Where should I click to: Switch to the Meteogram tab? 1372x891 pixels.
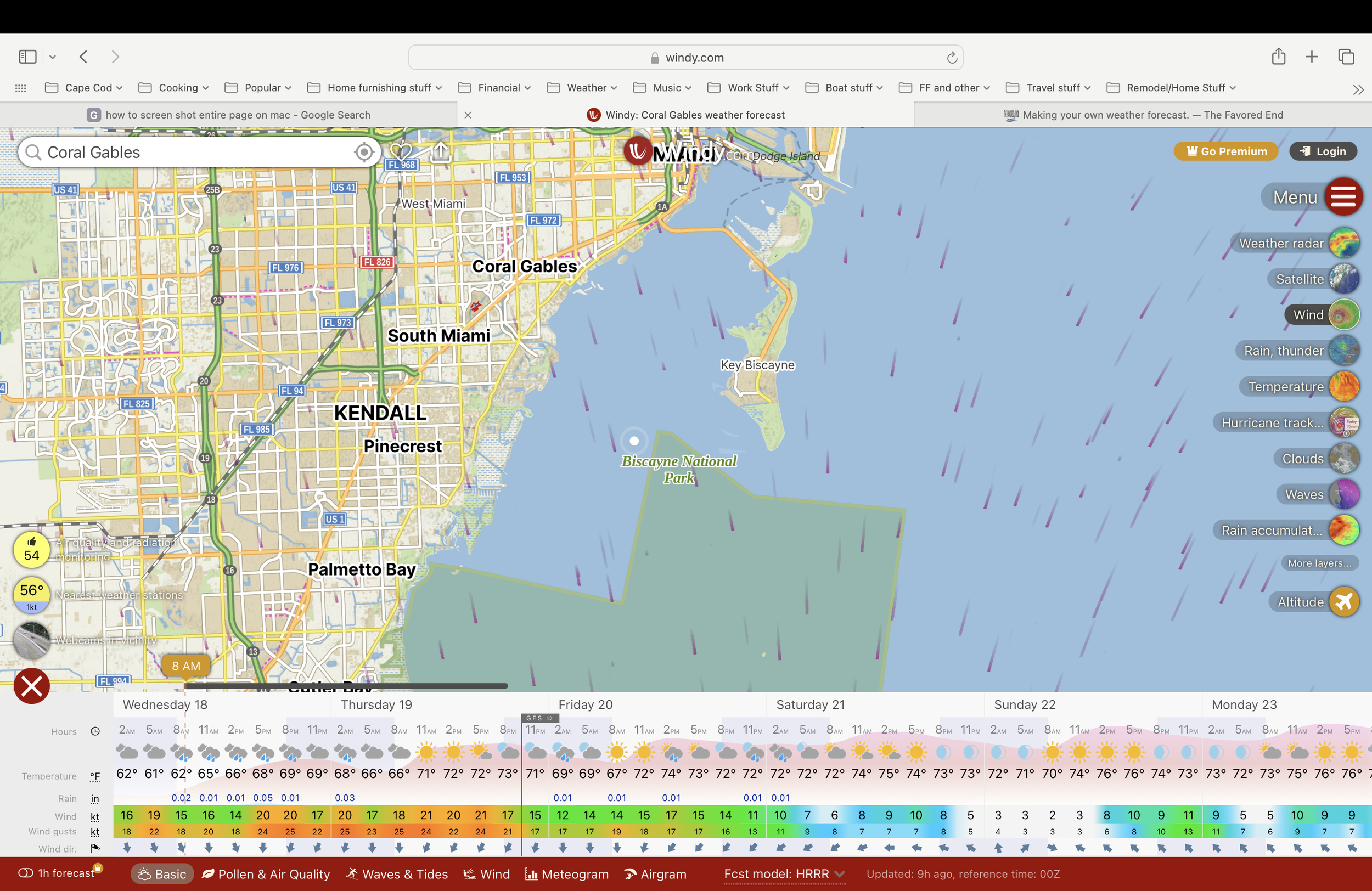coord(567,873)
